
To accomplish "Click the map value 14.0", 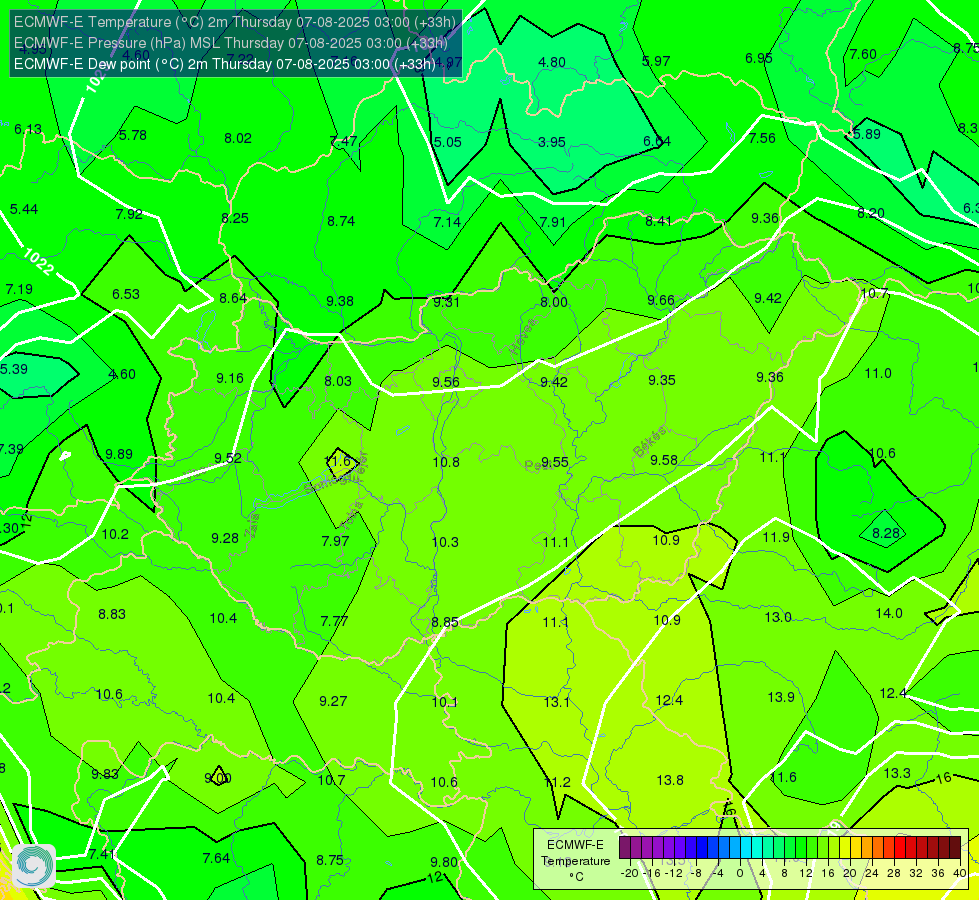I will (889, 613).
